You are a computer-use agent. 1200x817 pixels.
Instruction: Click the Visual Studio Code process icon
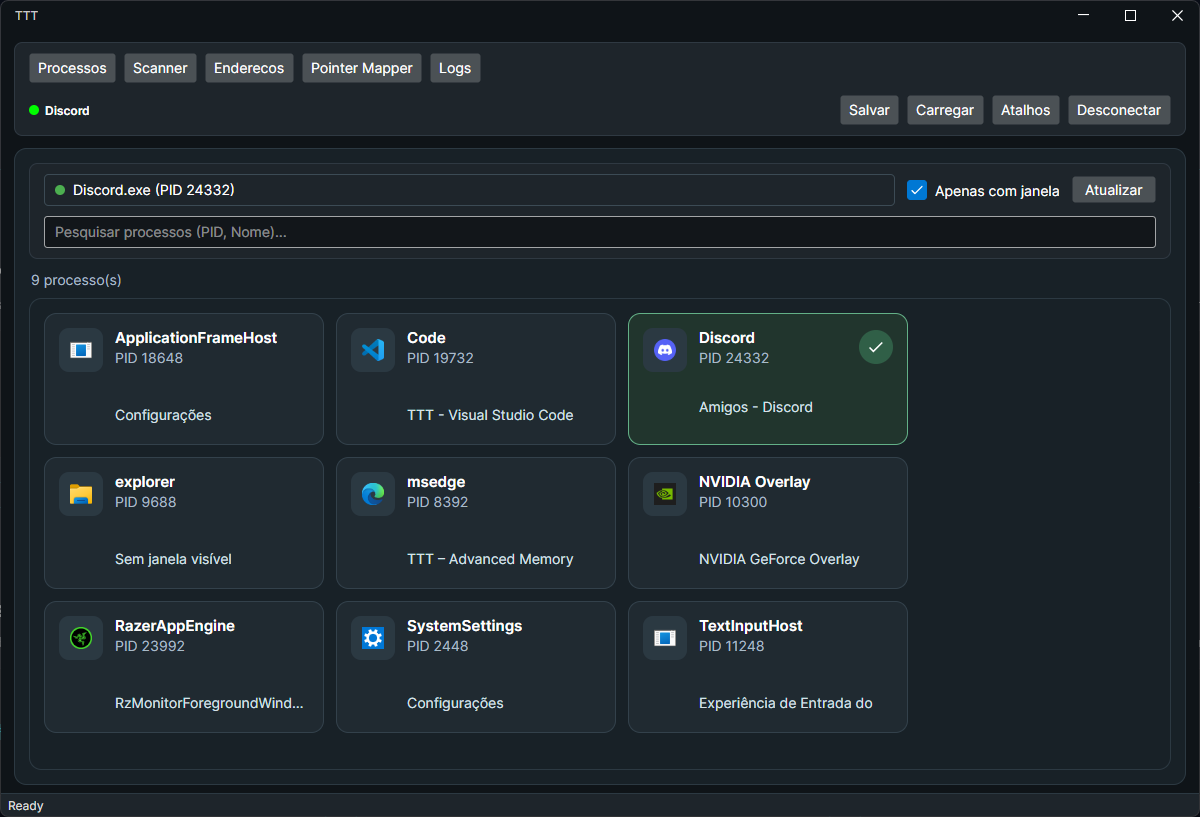click(x=372, y=350)
